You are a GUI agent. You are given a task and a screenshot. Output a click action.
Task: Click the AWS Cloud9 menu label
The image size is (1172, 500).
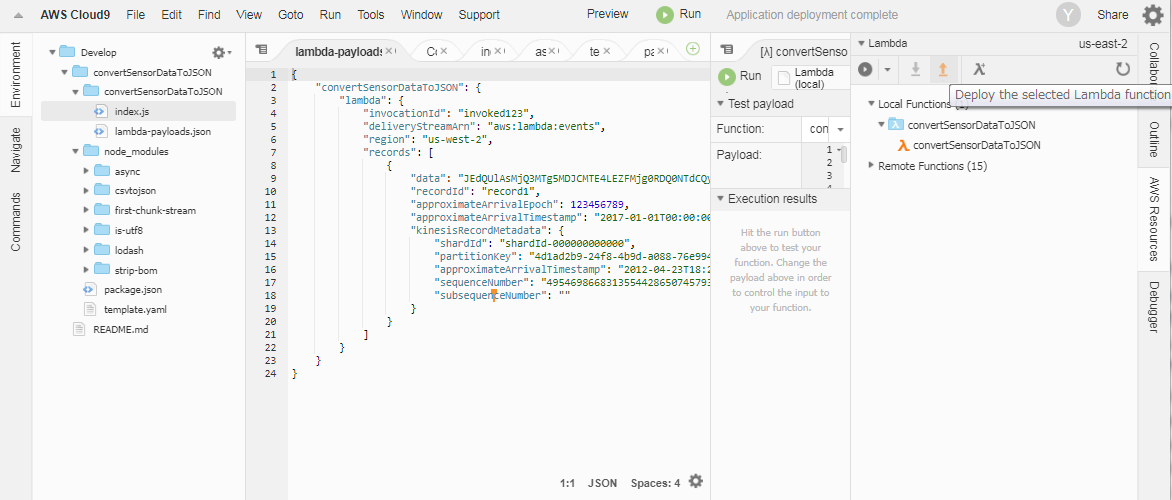pos(75,15)
